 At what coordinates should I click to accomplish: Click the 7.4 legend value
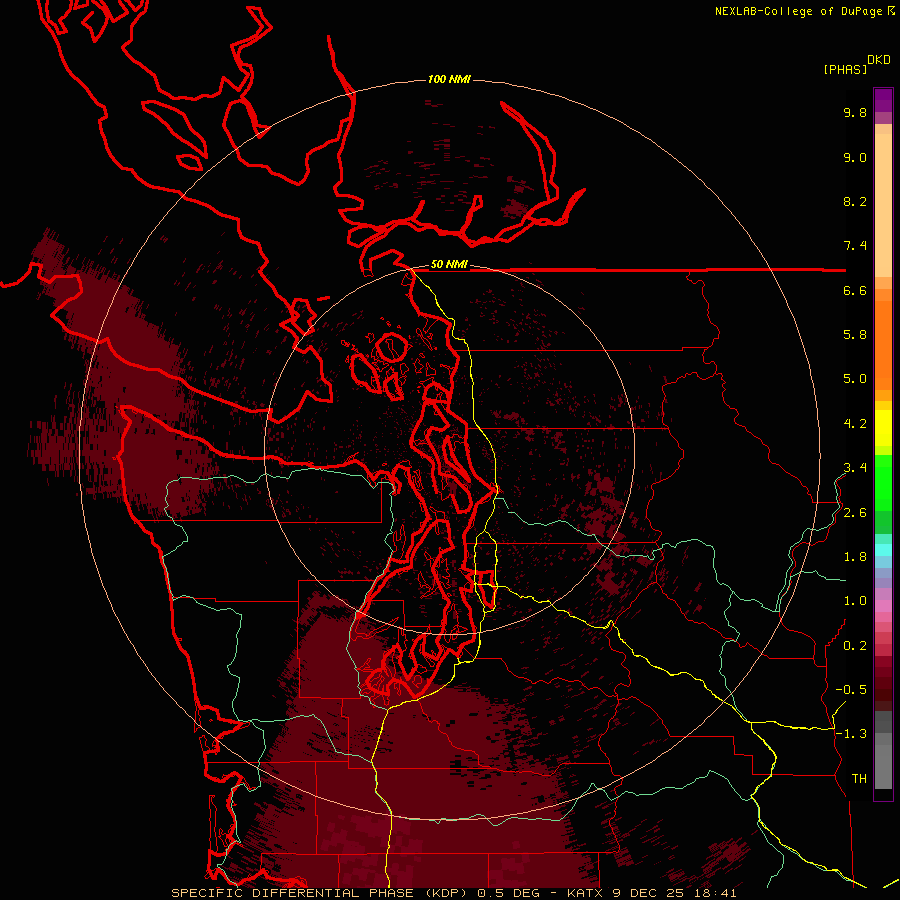point(855,246)
